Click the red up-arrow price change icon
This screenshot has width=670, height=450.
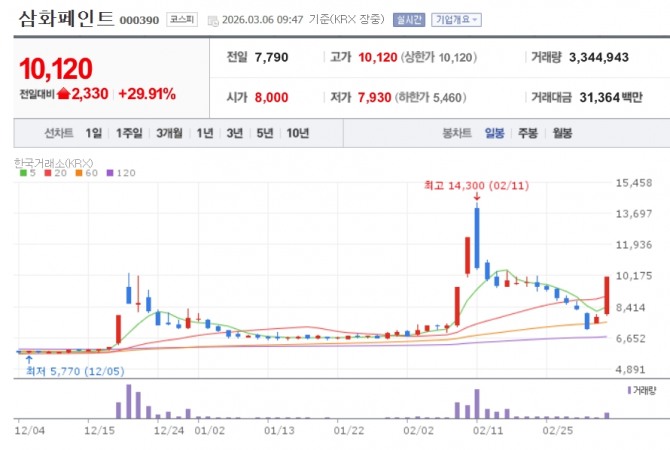pos(63,93)
